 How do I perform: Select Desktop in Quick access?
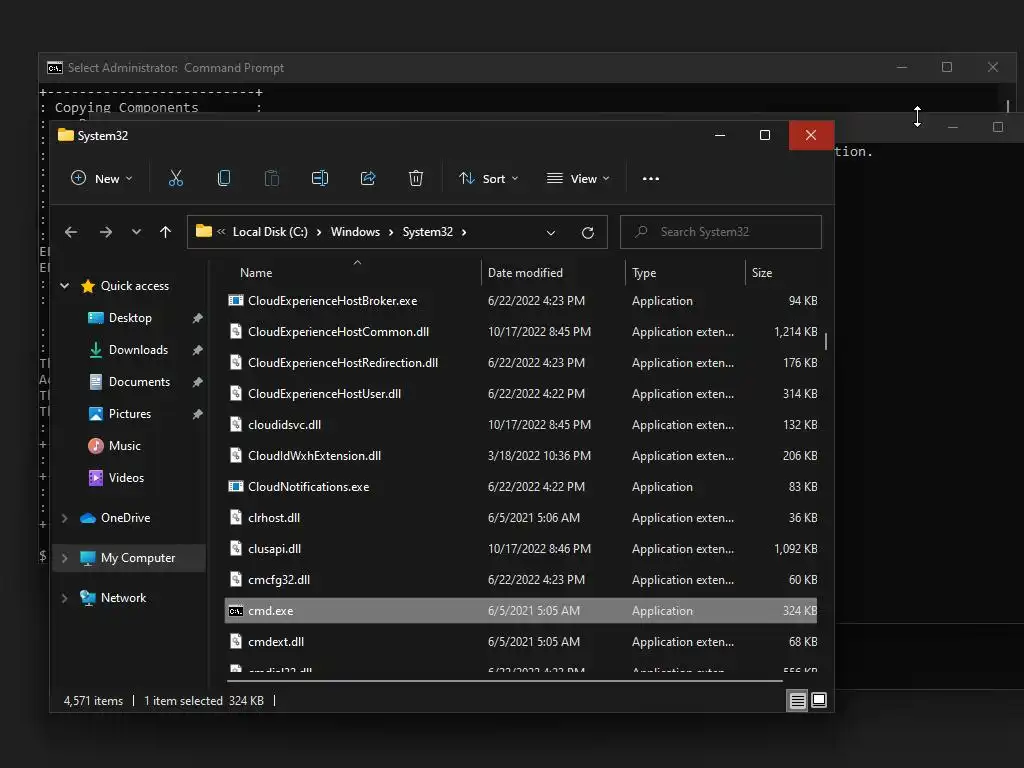[x=130, y=318]
